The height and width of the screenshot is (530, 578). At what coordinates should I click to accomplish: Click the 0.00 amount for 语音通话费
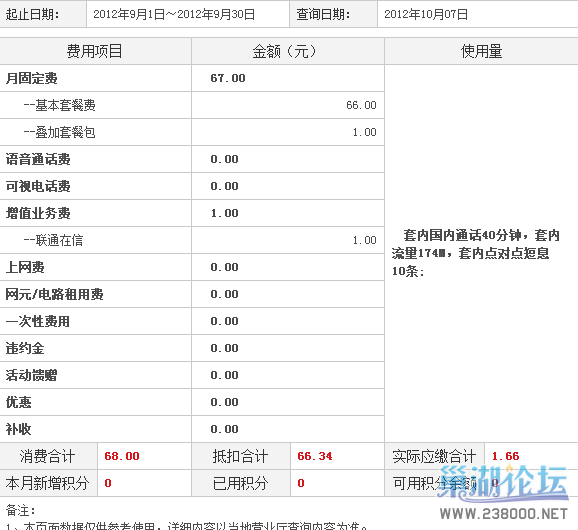(224, 159)
